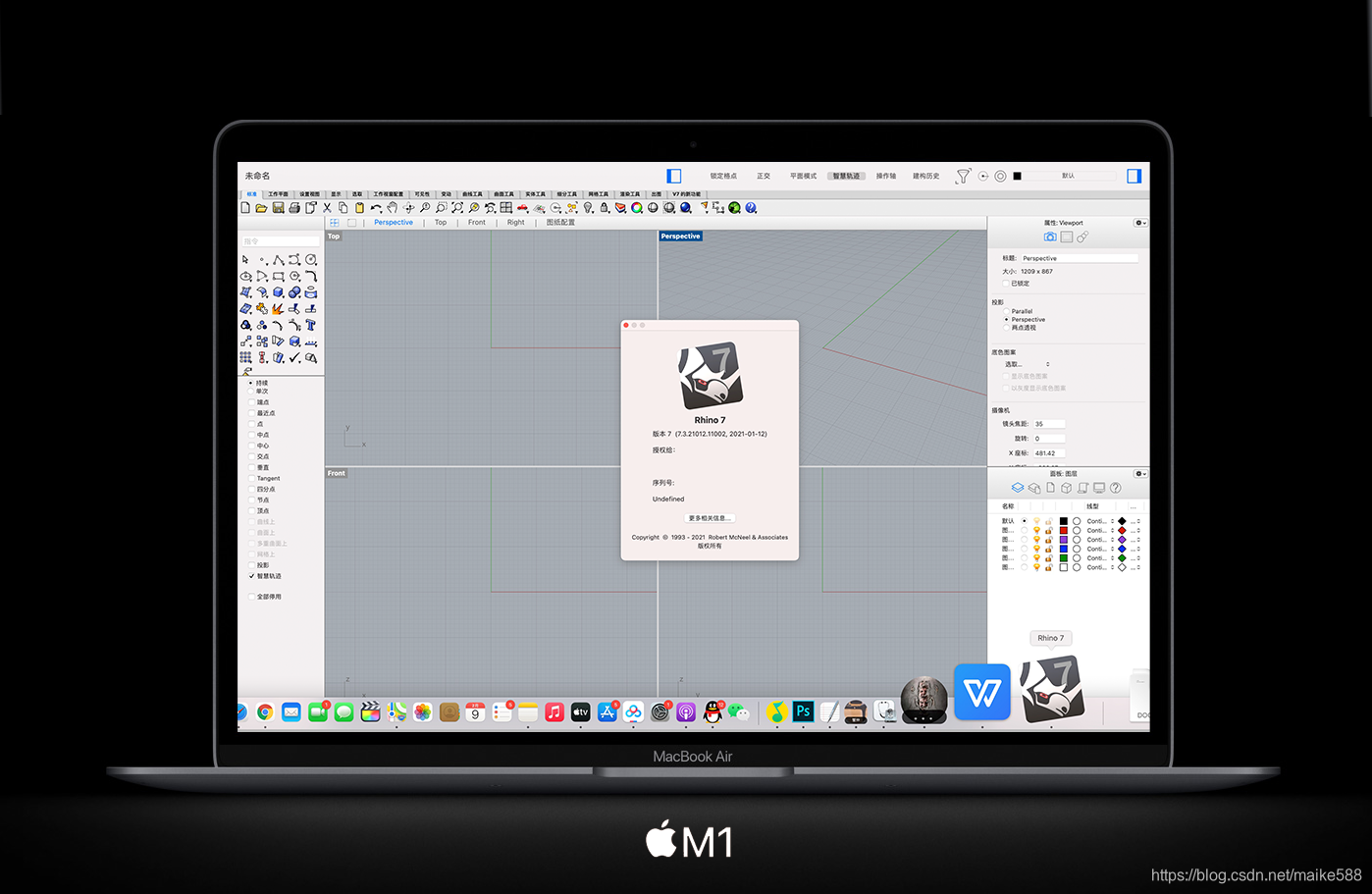Click the monitor icon in layers panel toolbar
Image resolution: width=1372 pixels, height=894 pixels.
(x=1099, y=488)
